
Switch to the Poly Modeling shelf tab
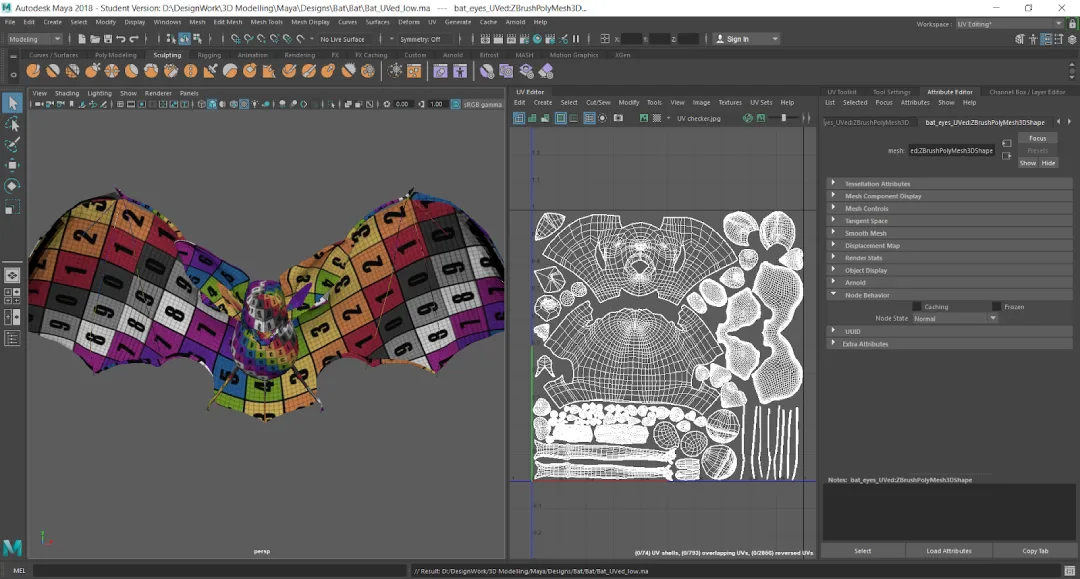[x=116, y=55]
